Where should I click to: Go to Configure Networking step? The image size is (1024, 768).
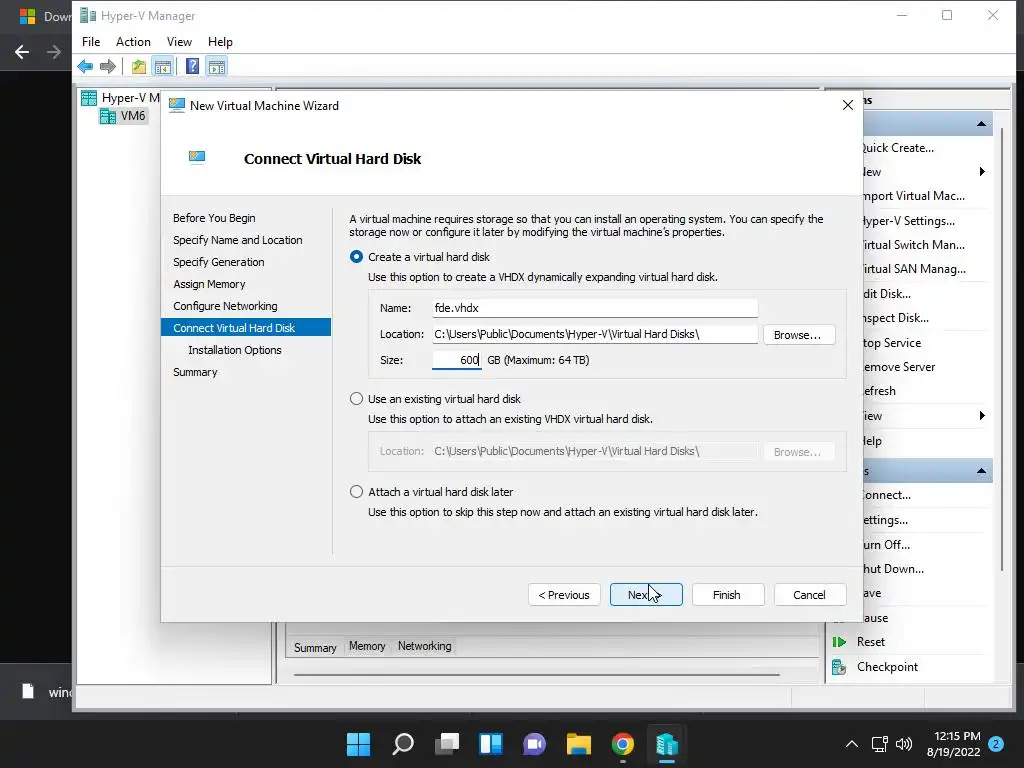pos(225,306)
